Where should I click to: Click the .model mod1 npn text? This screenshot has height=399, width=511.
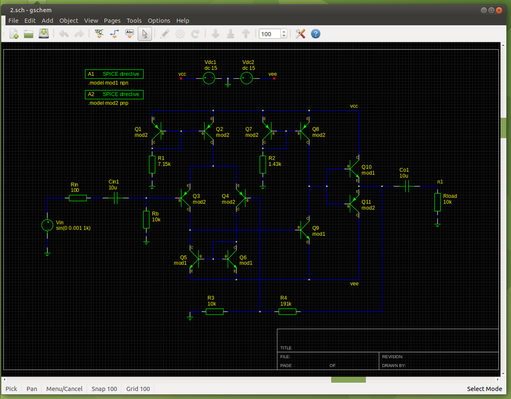click(x=108, y=83)
